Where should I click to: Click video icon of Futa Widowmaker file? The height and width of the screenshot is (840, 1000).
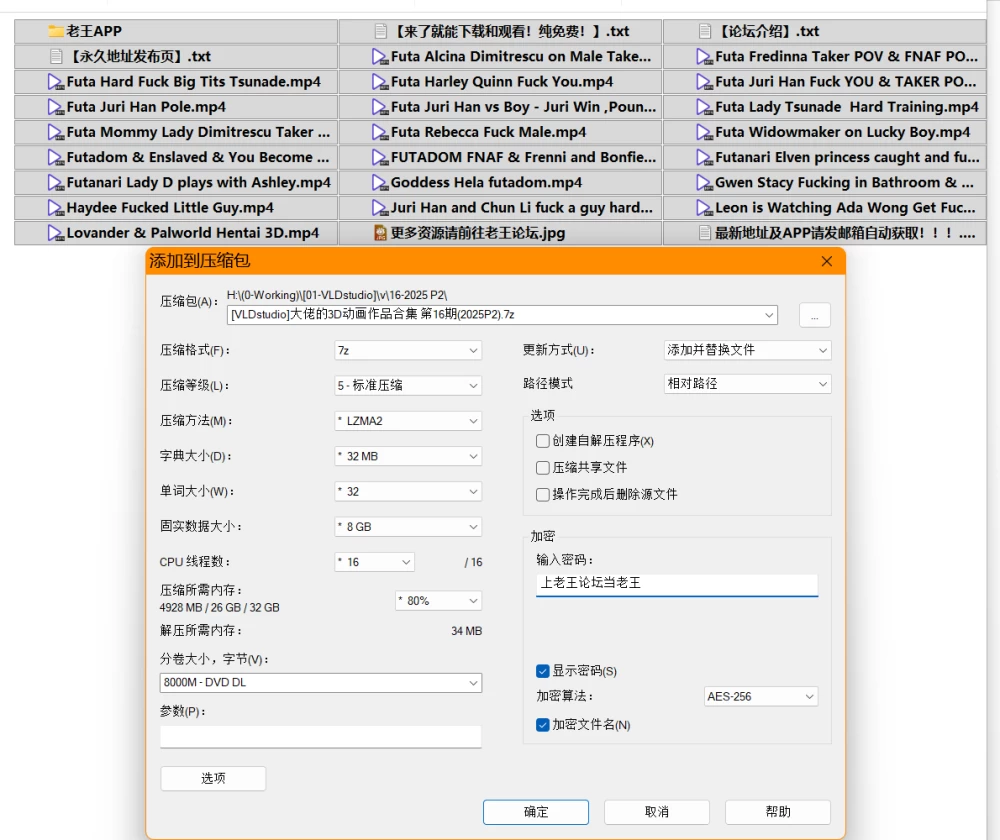point(705,133)
